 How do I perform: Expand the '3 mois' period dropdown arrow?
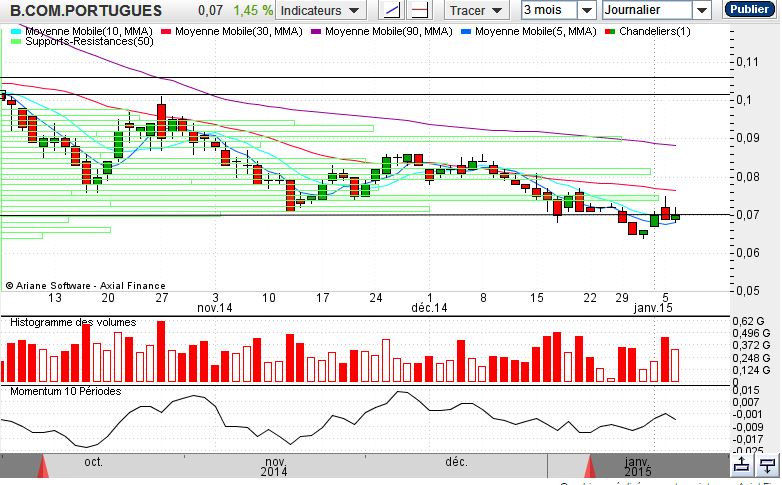587,10
